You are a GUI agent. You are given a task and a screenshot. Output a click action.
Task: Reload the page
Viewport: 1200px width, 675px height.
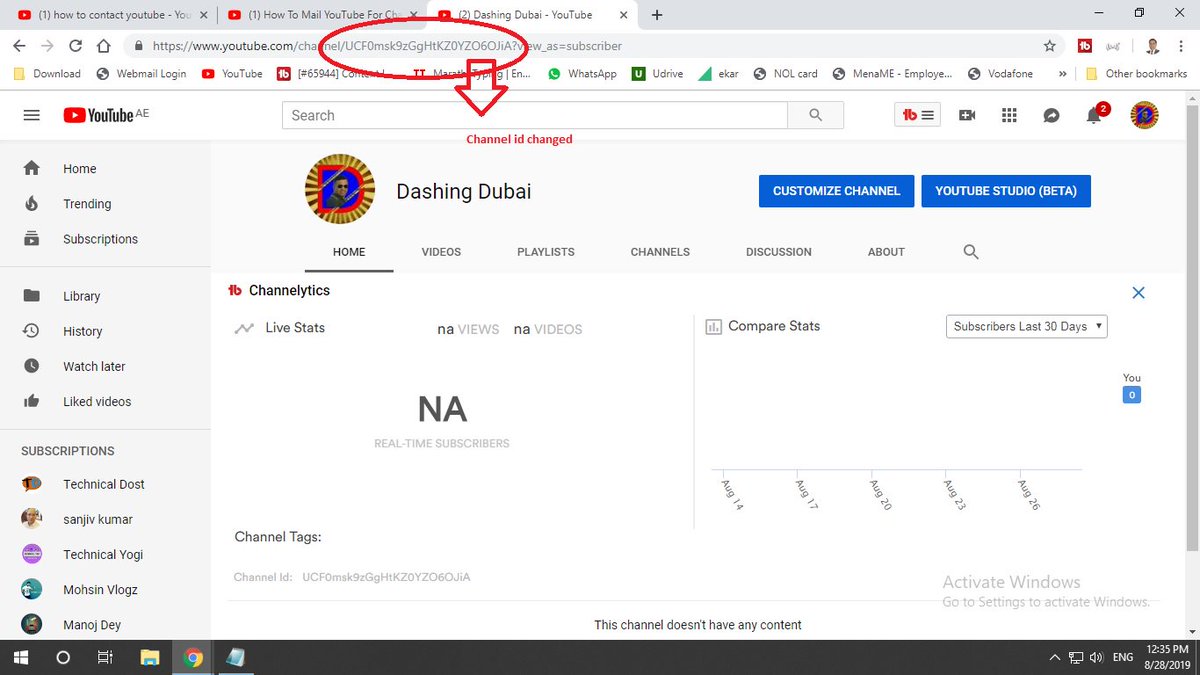point(75,46)
